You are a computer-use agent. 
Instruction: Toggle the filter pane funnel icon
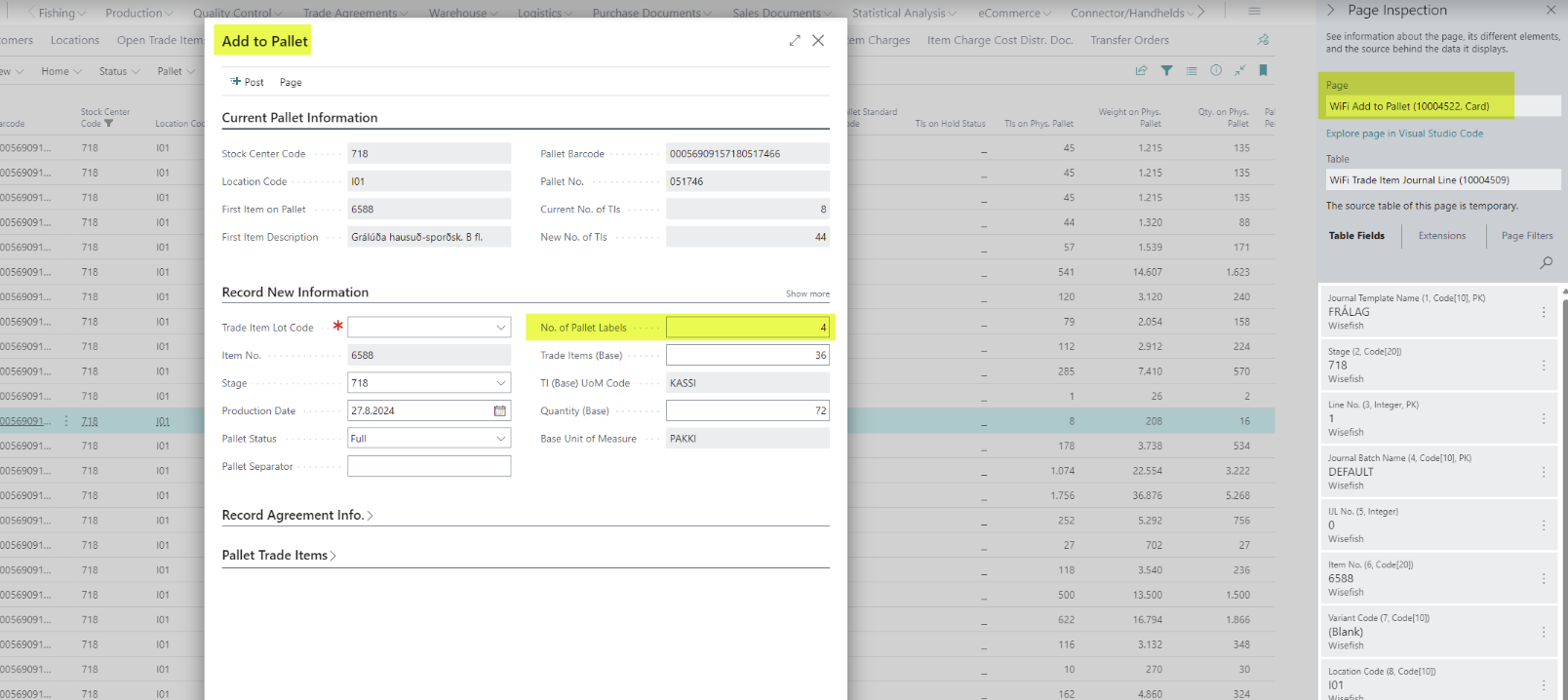(1166, 70)
